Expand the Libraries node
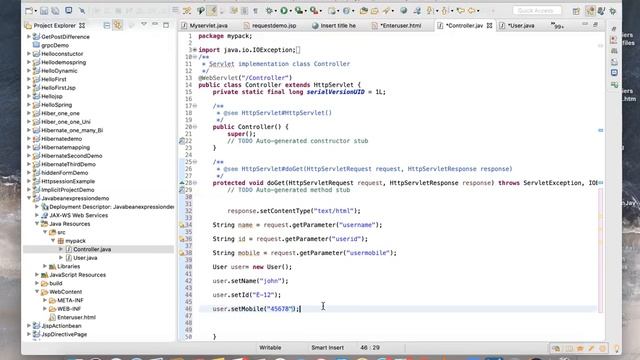 pos(45,266)
